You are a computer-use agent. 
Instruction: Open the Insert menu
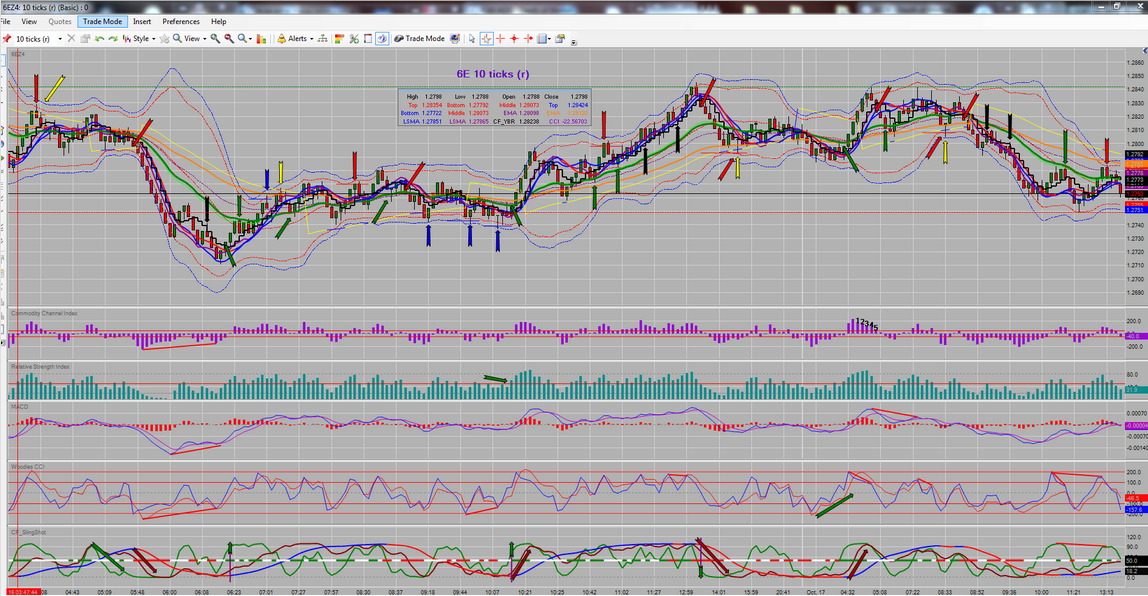pos(142,22)
